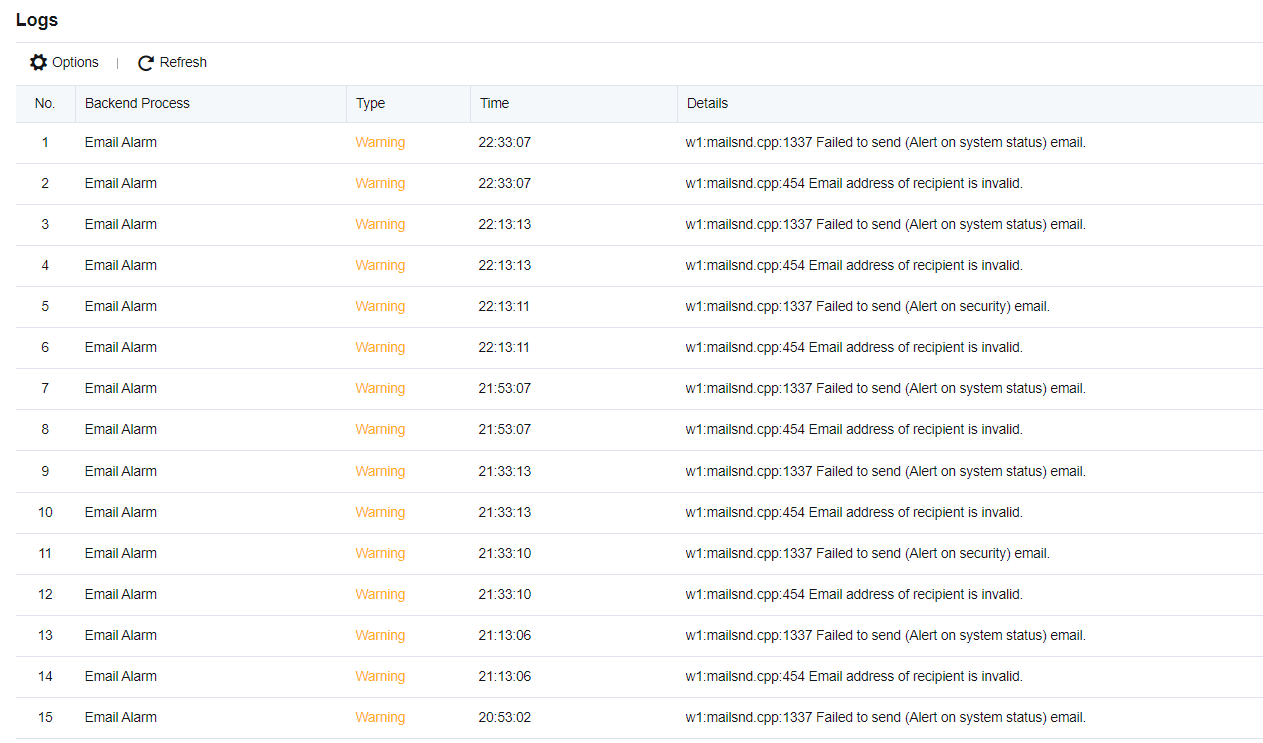Sort by the No. column header
The width and height of the screenshot is (1263, 743).
pos(45,103)
